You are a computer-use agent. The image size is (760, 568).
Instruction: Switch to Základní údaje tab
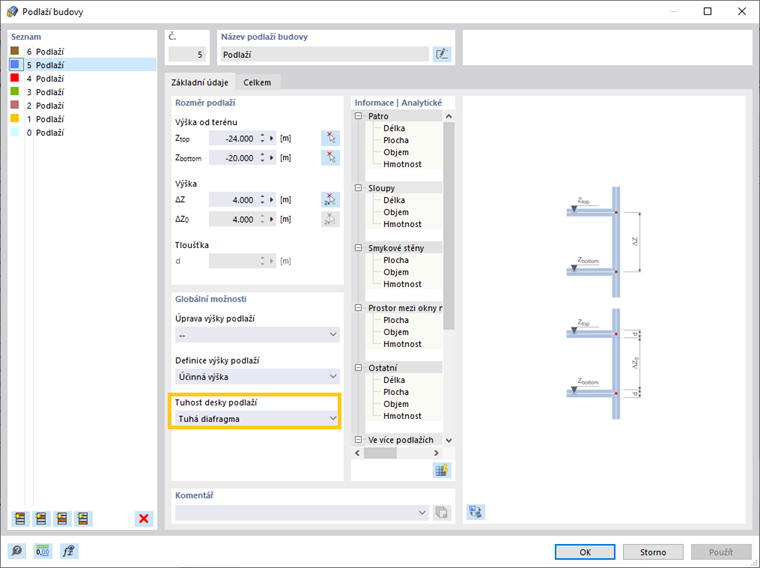coord(200,82)
